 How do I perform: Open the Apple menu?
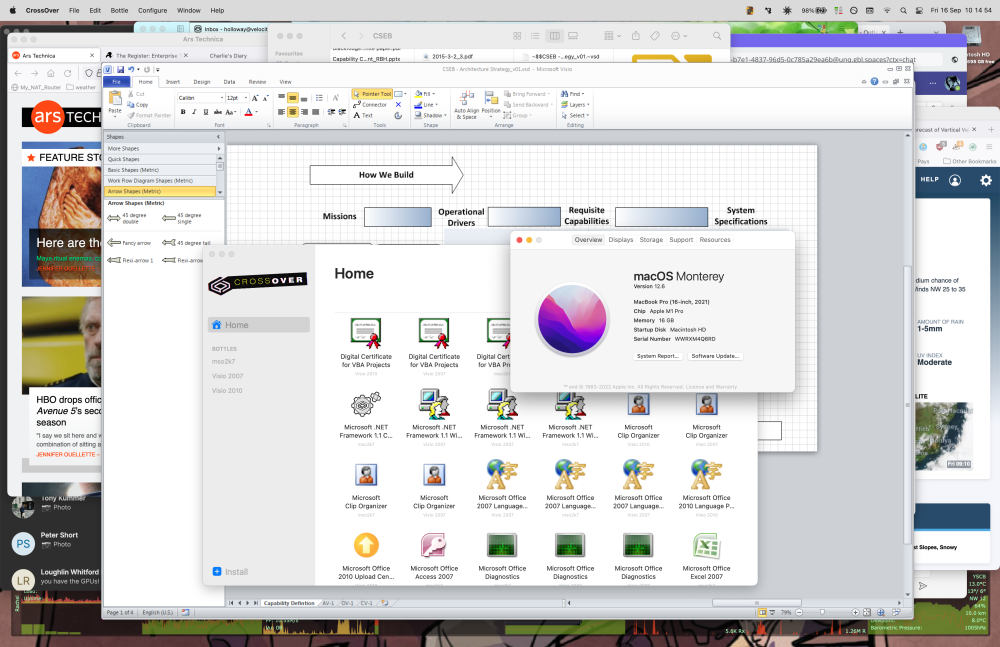(x=13, y=10)
